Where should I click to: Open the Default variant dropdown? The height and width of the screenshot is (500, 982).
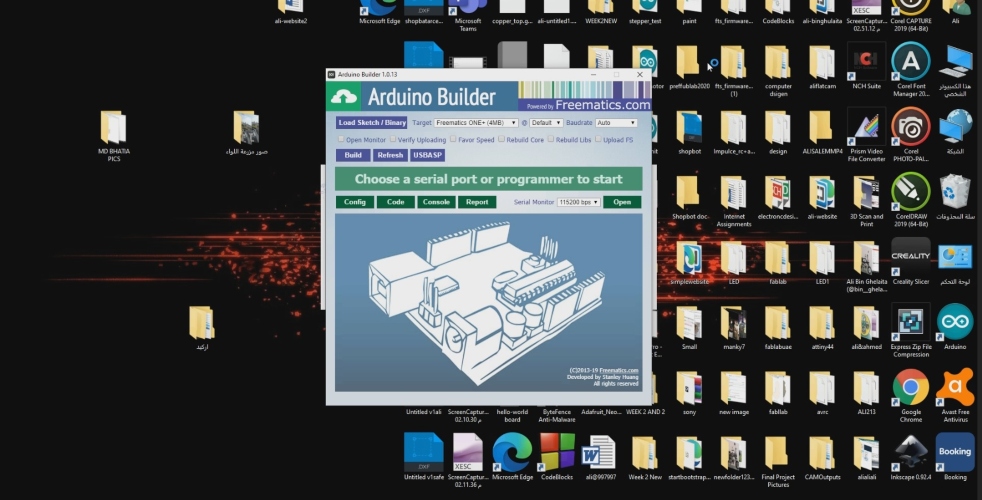coord(546,123)
